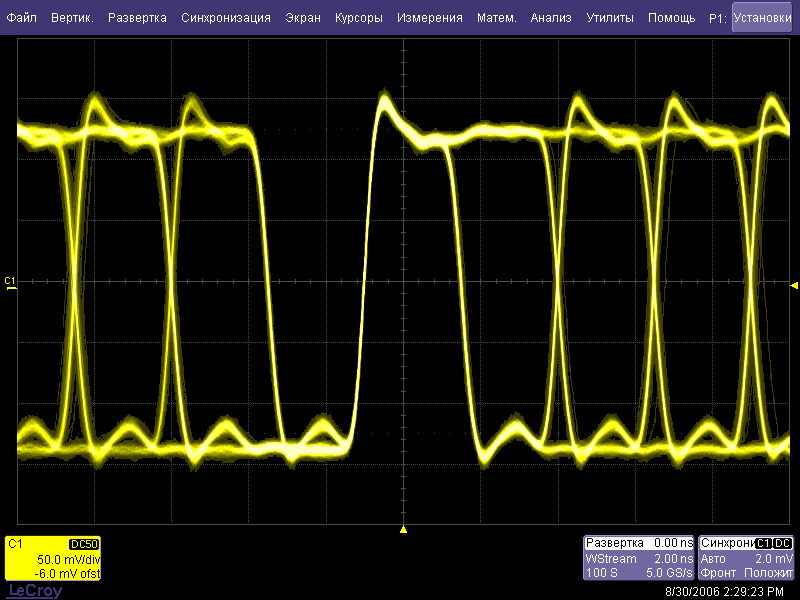800x600 pixels.
Task: Open the Курсоры menu
Action: pyautogui.click(x=359, y=18)
